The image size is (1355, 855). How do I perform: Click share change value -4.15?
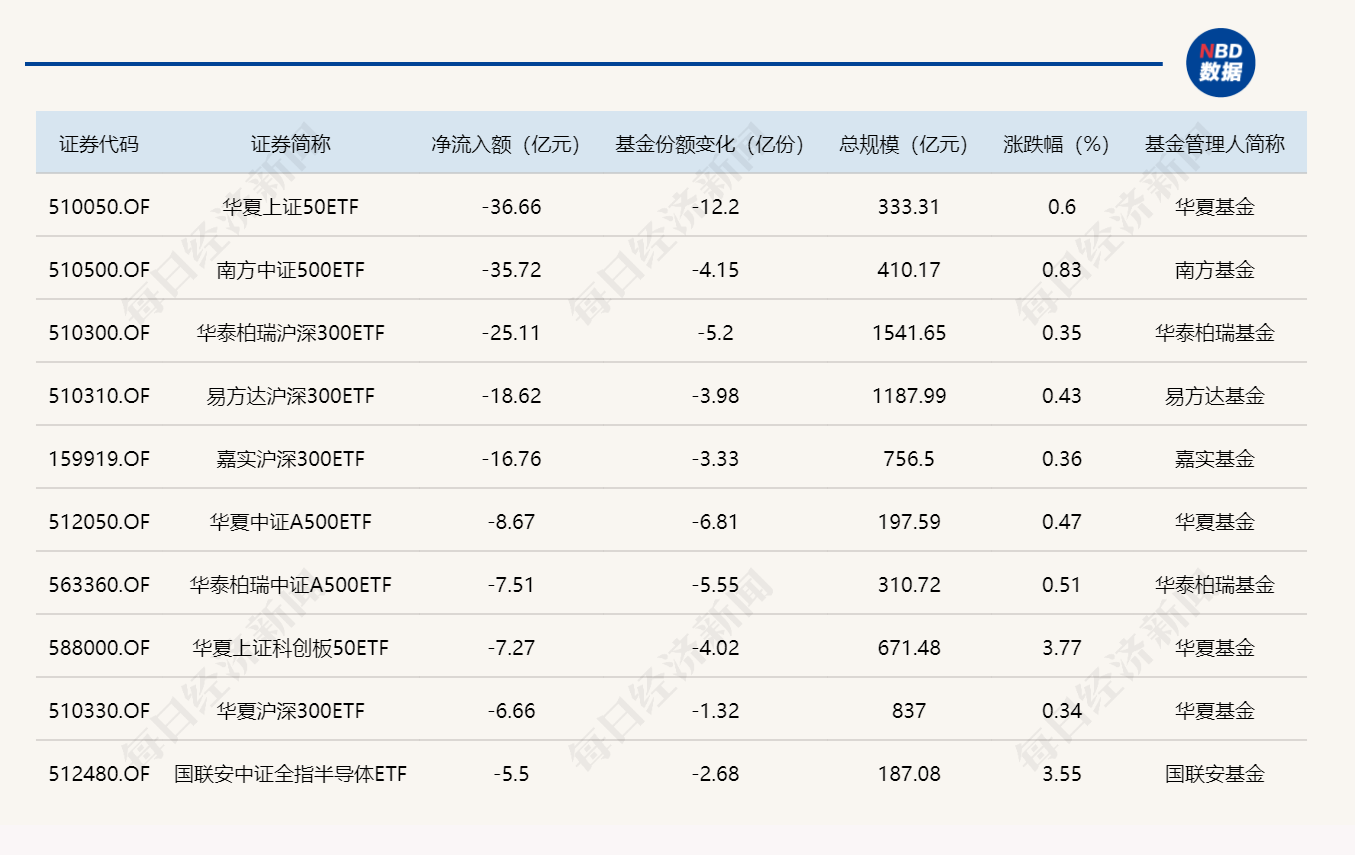(715, 270)
